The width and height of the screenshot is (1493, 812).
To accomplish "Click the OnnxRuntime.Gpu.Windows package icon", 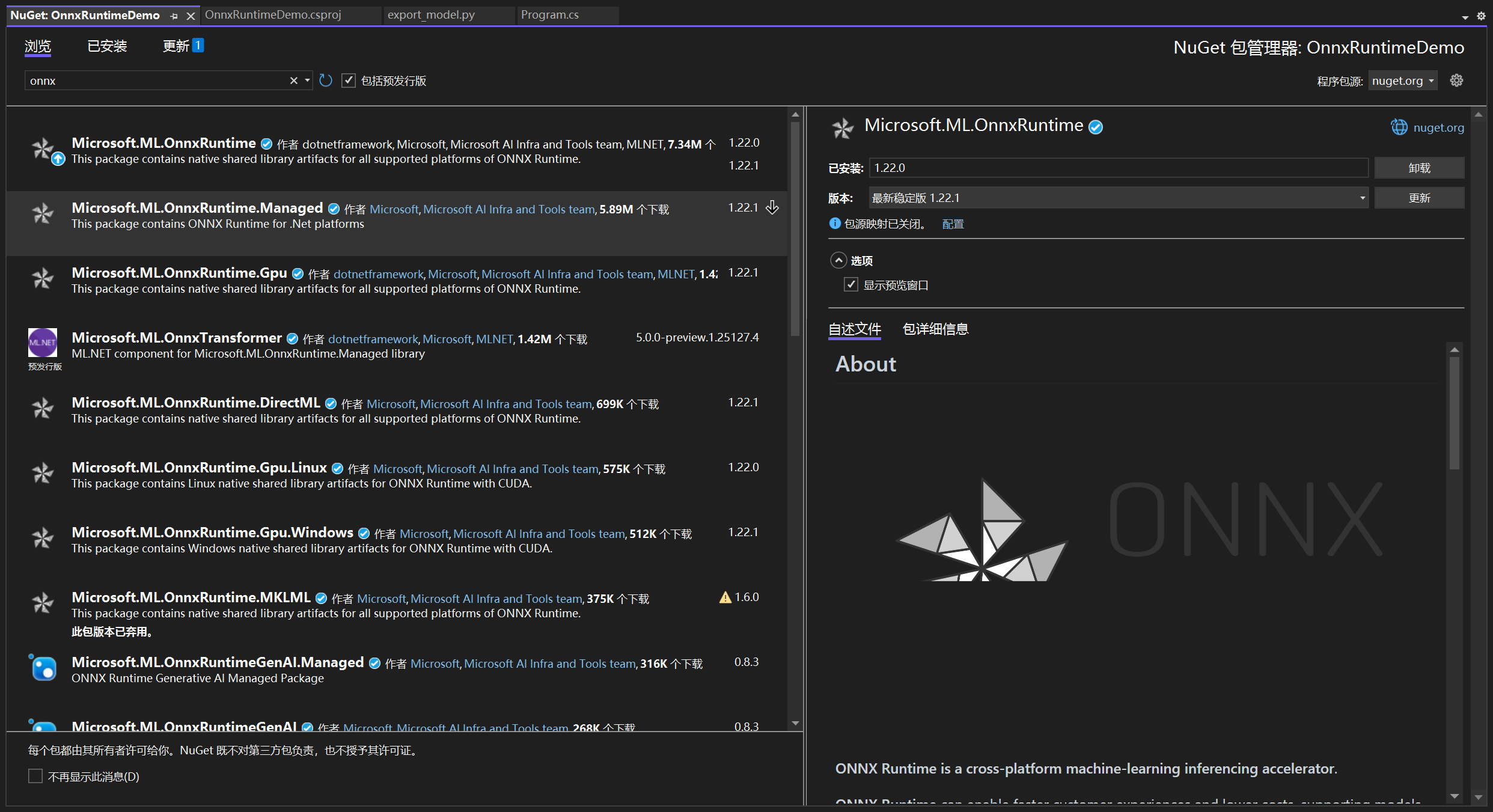I will click(43, 538).
